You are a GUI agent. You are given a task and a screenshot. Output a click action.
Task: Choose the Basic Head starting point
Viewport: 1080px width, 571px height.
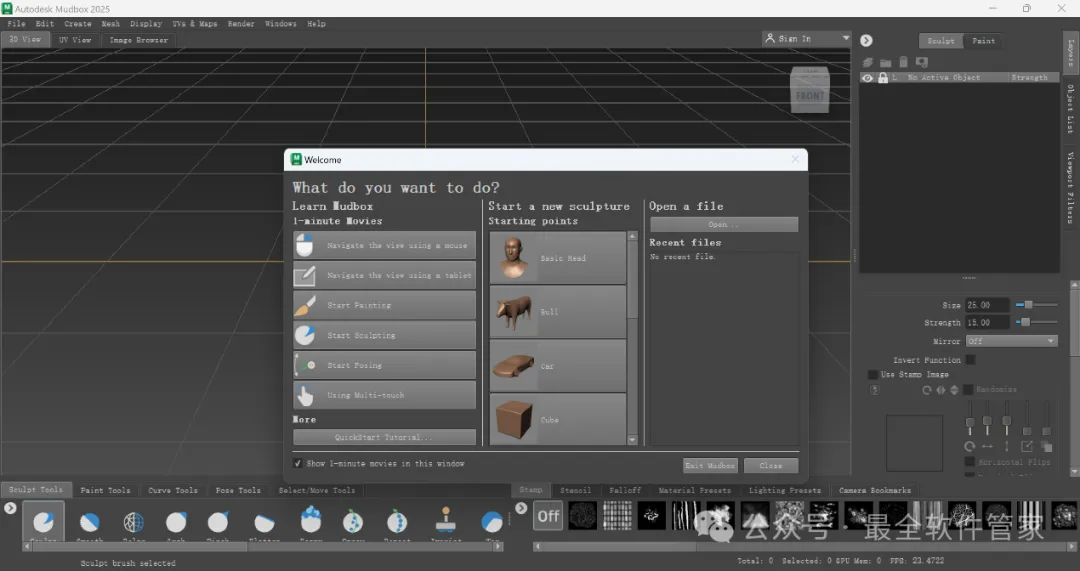(558, 258)
